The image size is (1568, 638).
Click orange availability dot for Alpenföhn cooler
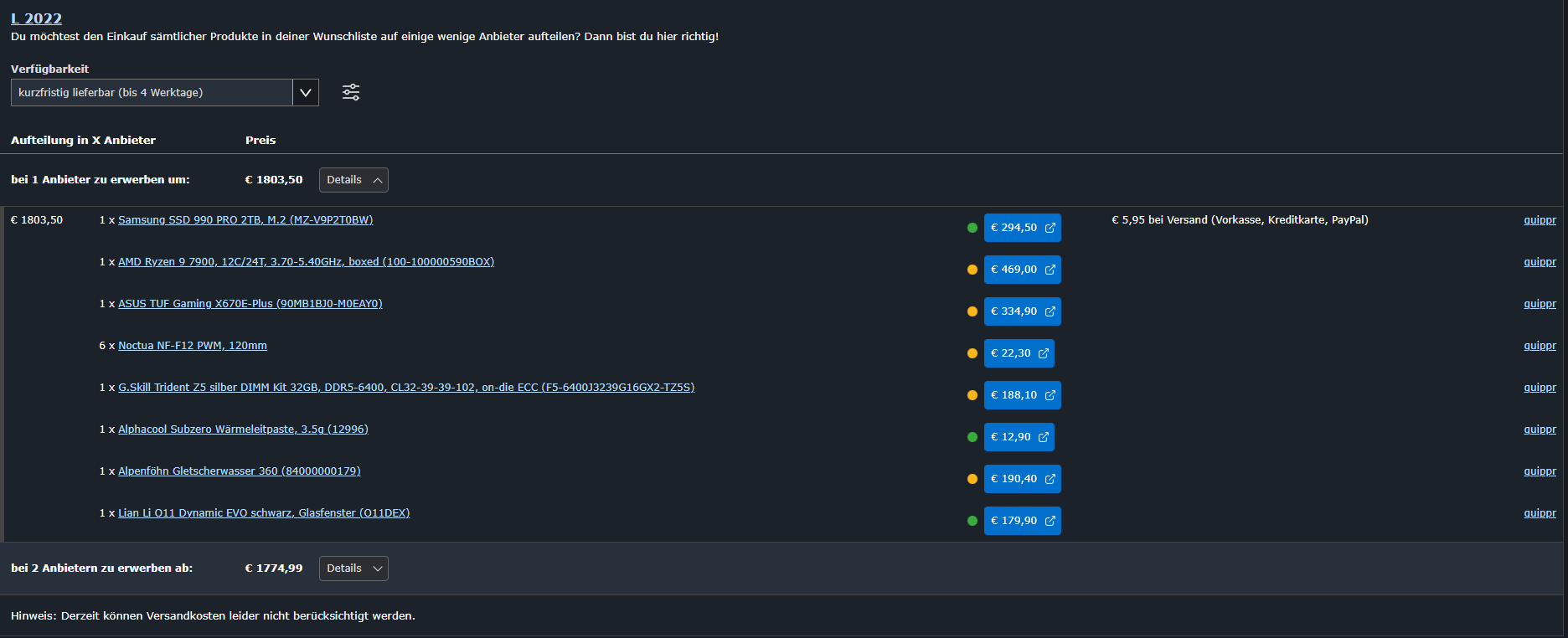click(x=972, y=479)
